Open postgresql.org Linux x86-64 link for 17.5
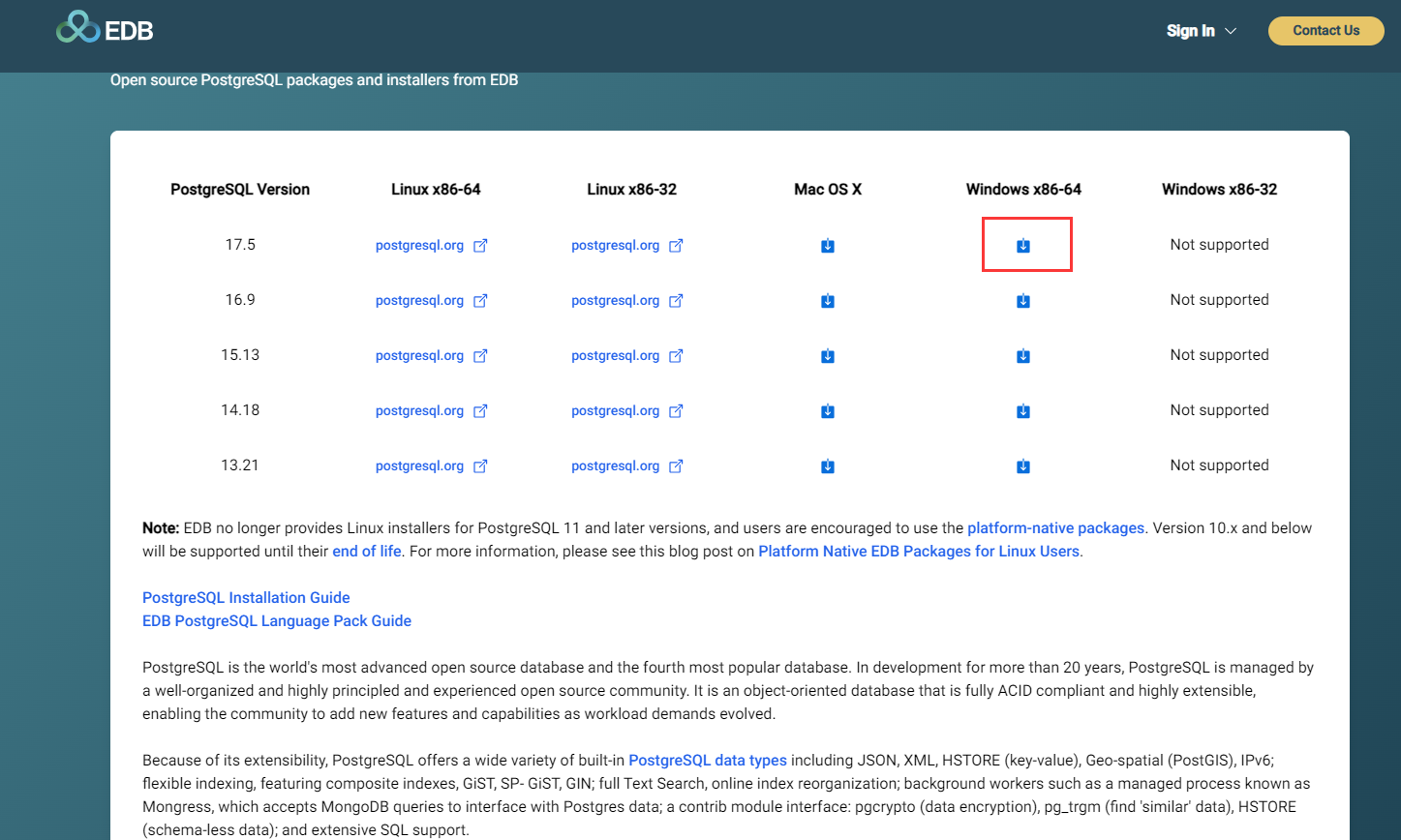This screenshot has height=840, width=1401. pos(432,246)
